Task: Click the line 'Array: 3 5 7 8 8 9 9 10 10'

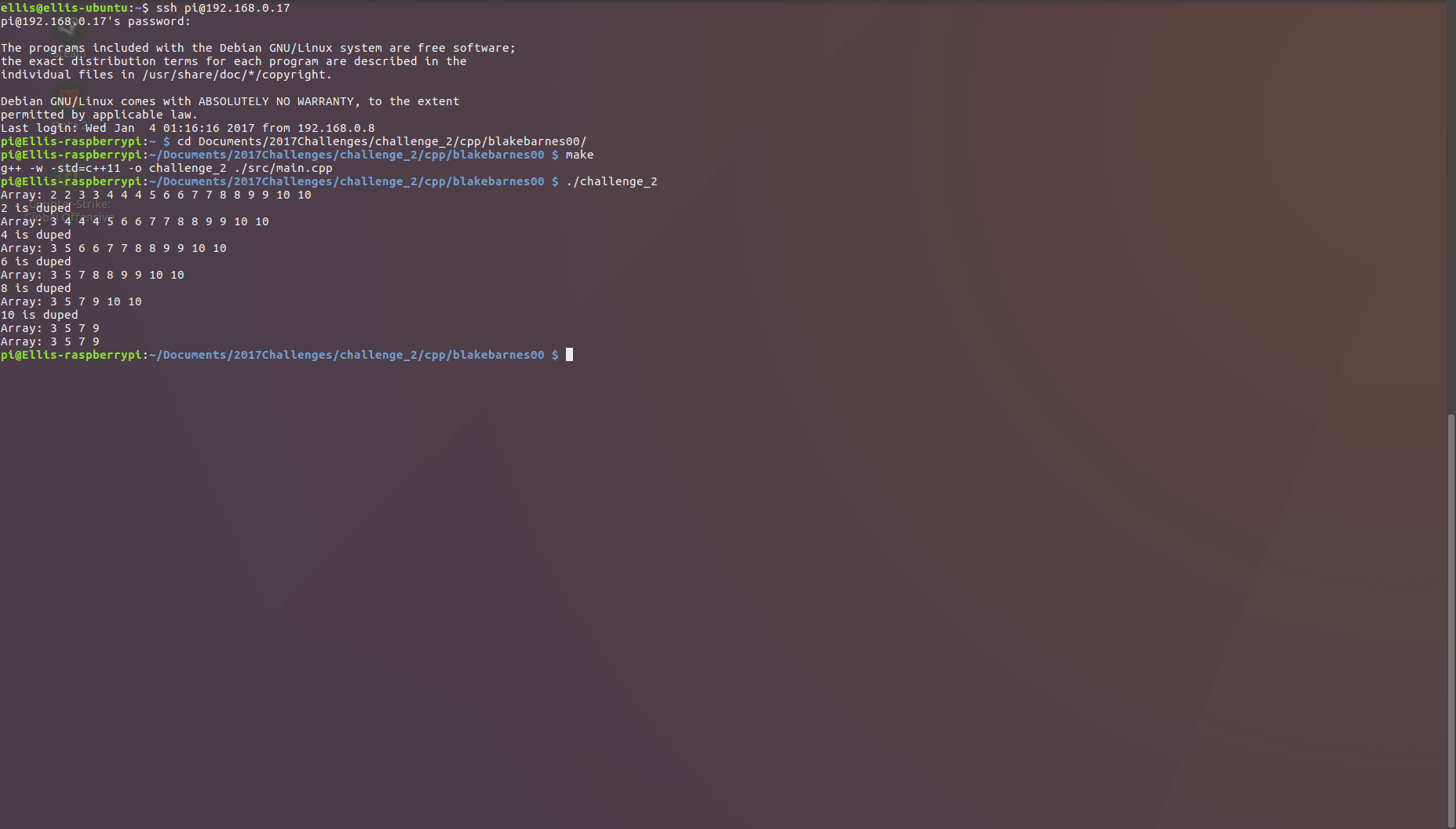Action: 93,275
